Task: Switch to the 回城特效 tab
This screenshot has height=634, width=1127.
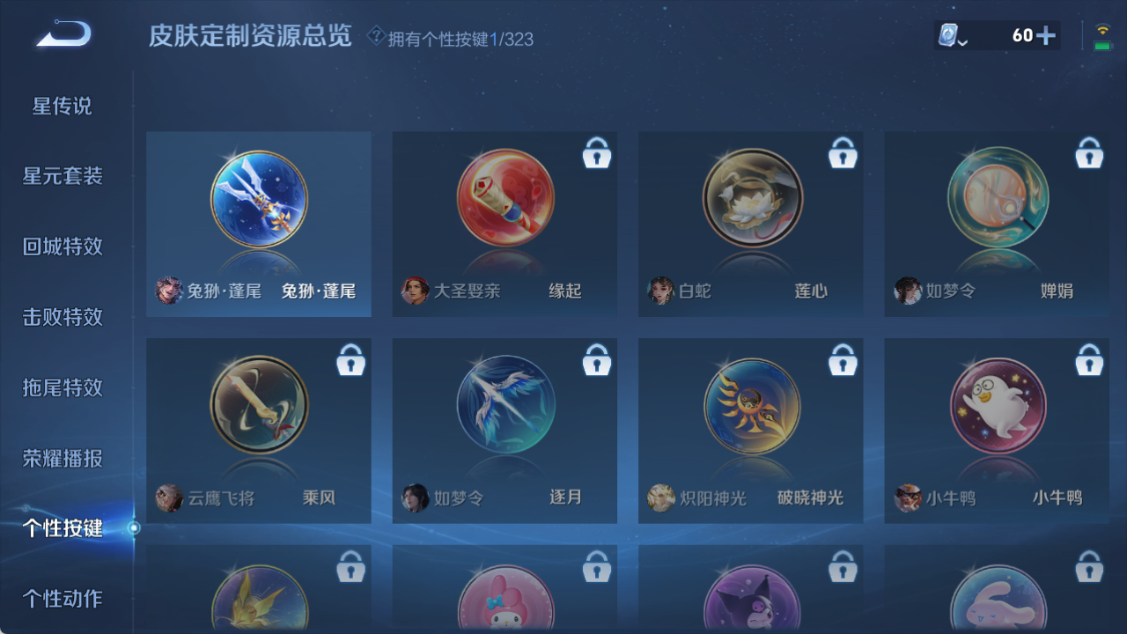Action: coord(63,247)
